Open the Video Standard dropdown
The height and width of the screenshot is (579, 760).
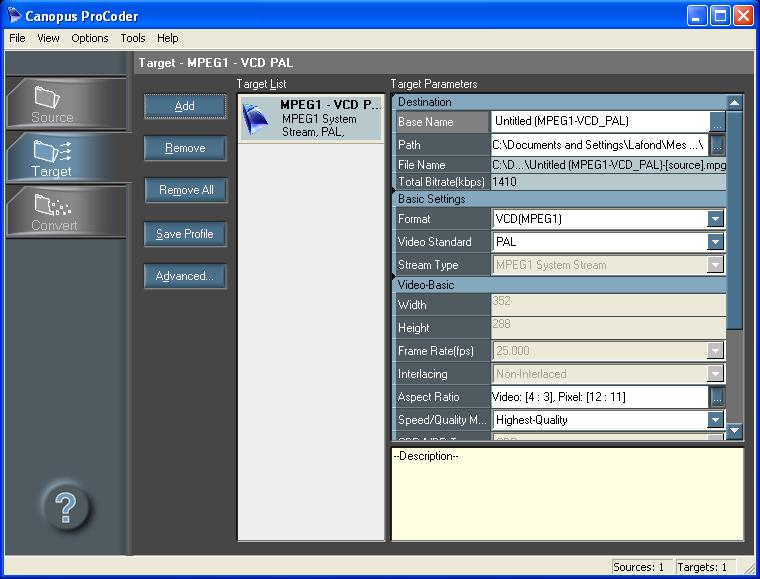click(x=715, y=242)
